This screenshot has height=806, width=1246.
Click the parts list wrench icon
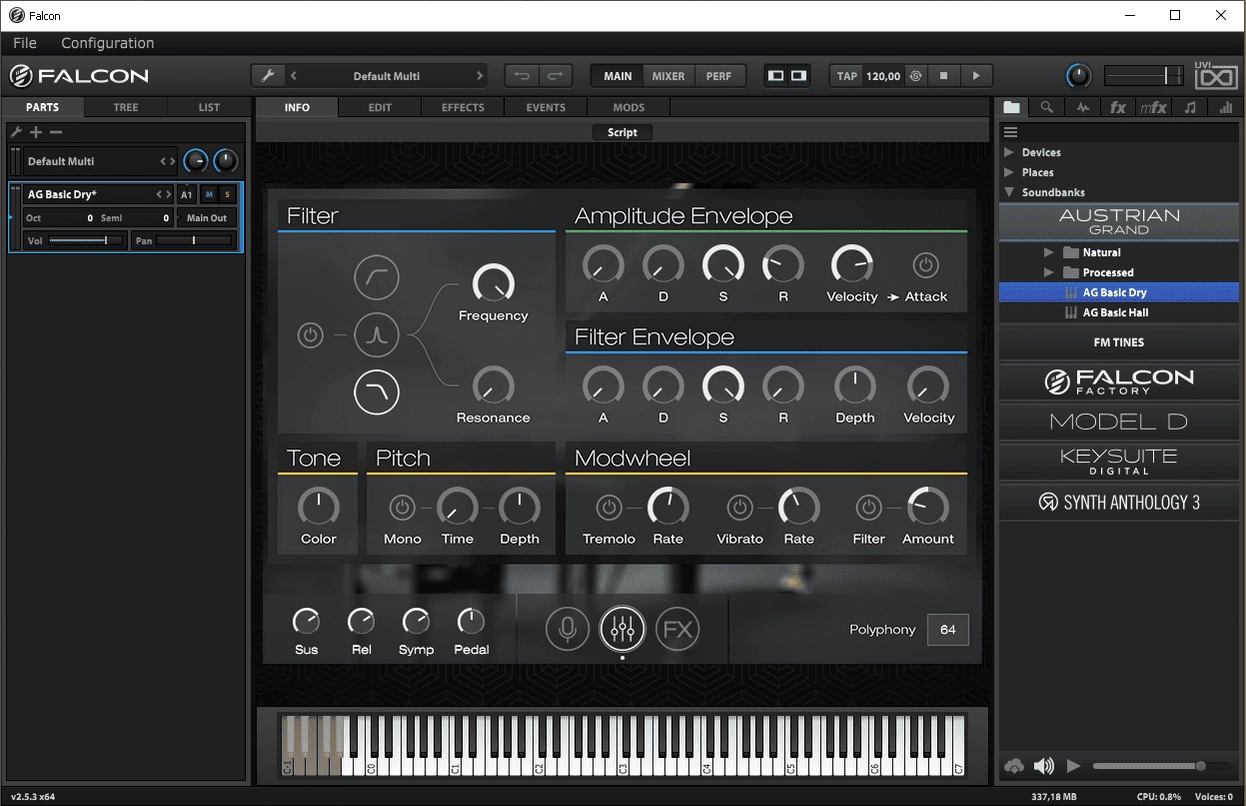coord(16,132)
